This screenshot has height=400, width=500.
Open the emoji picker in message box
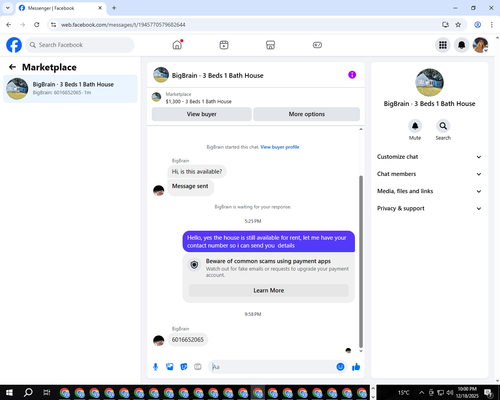340,367
